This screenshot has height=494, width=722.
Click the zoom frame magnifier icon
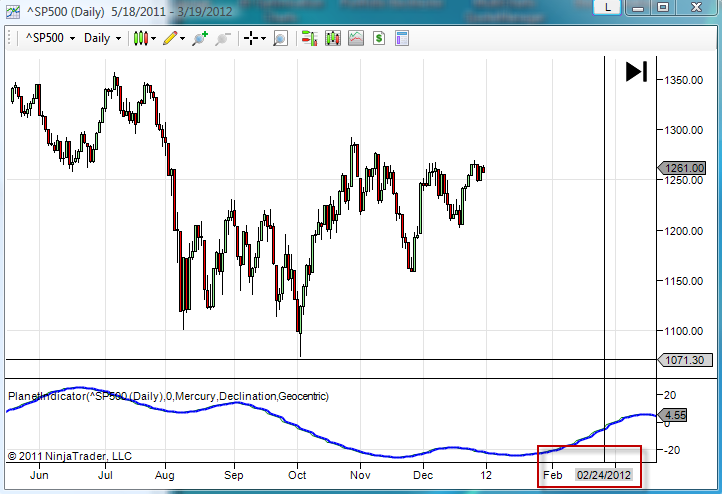pyautogui.click(x=280, y=39)
